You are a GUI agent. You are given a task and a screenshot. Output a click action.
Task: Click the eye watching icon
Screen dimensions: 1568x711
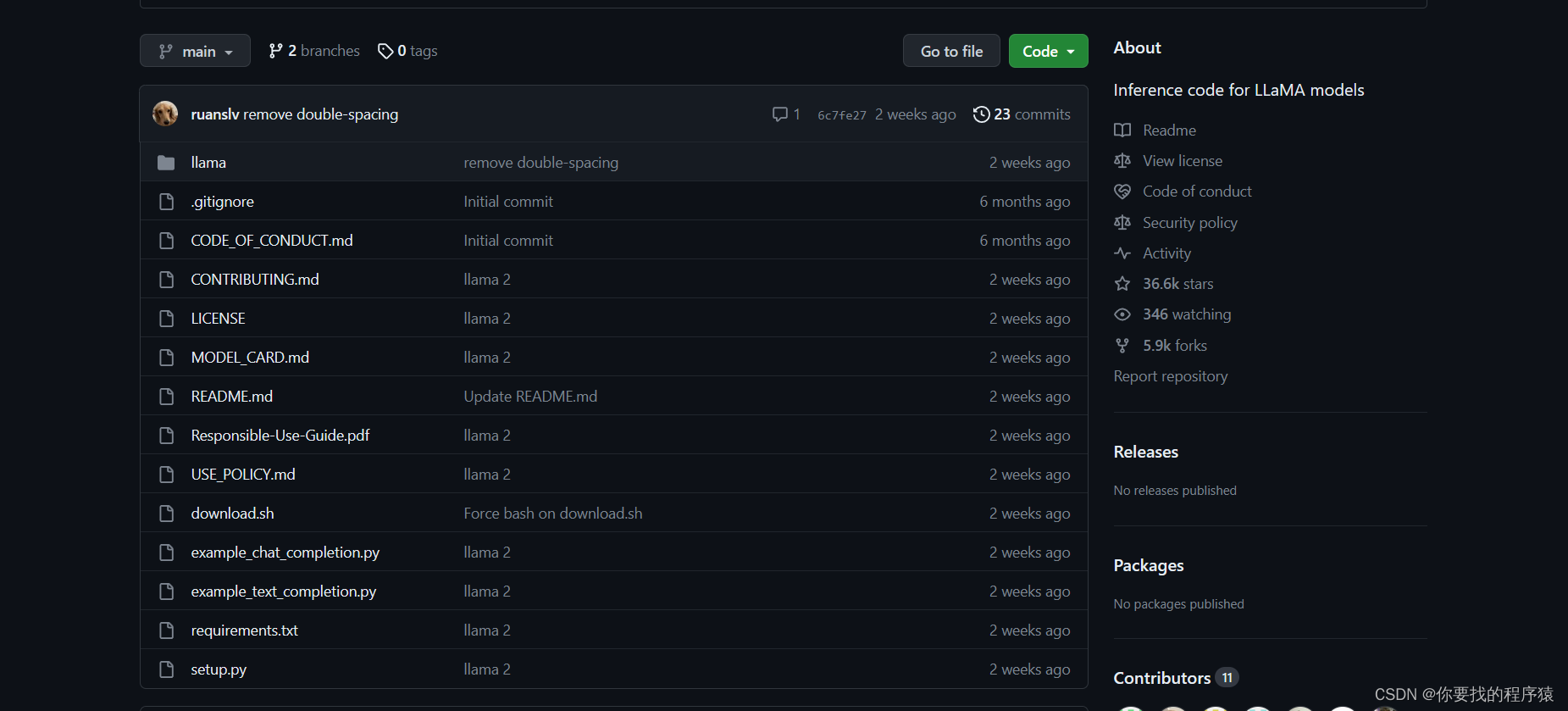coord(1122,314)
